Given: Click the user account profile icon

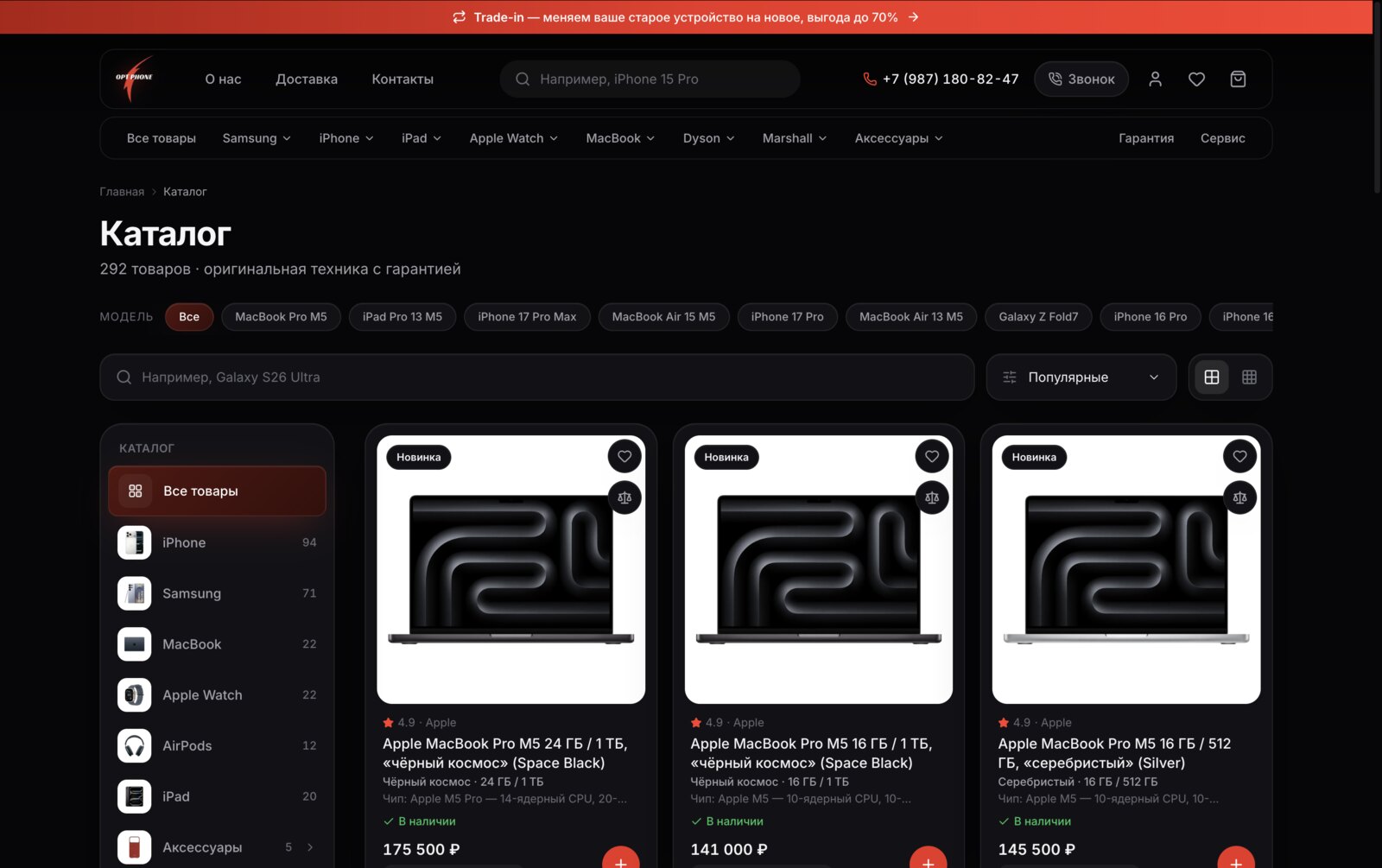Looking at the screenshot, I should 1155,79.
